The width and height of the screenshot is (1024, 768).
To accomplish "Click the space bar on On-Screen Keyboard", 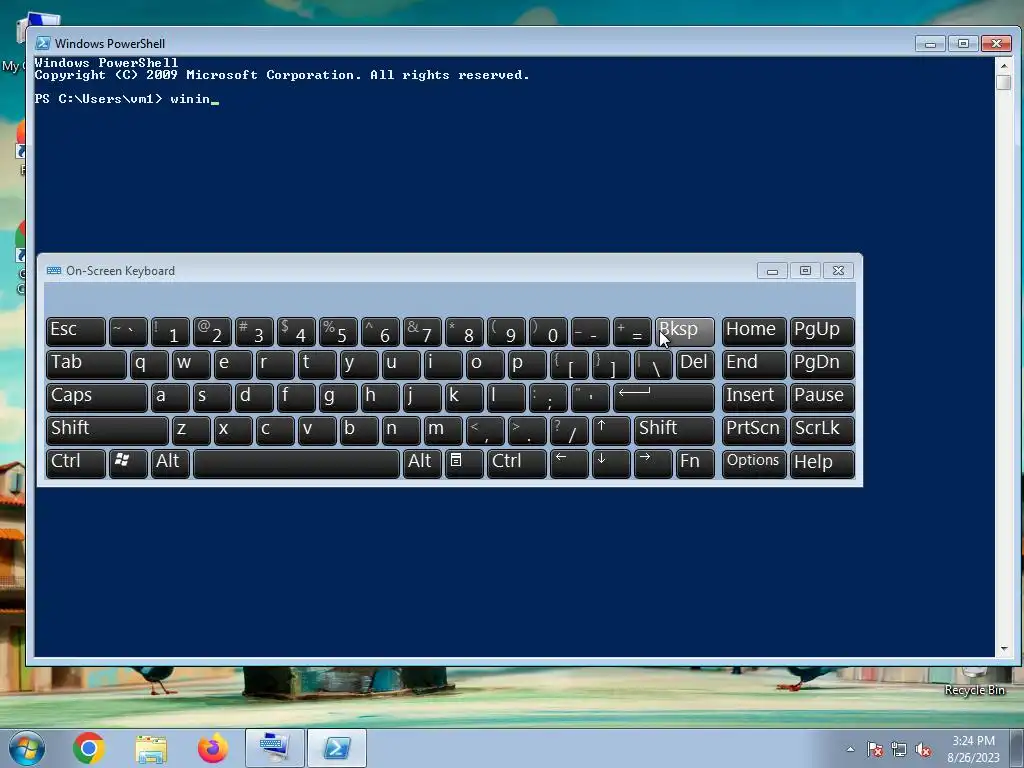I will [296, 463].
